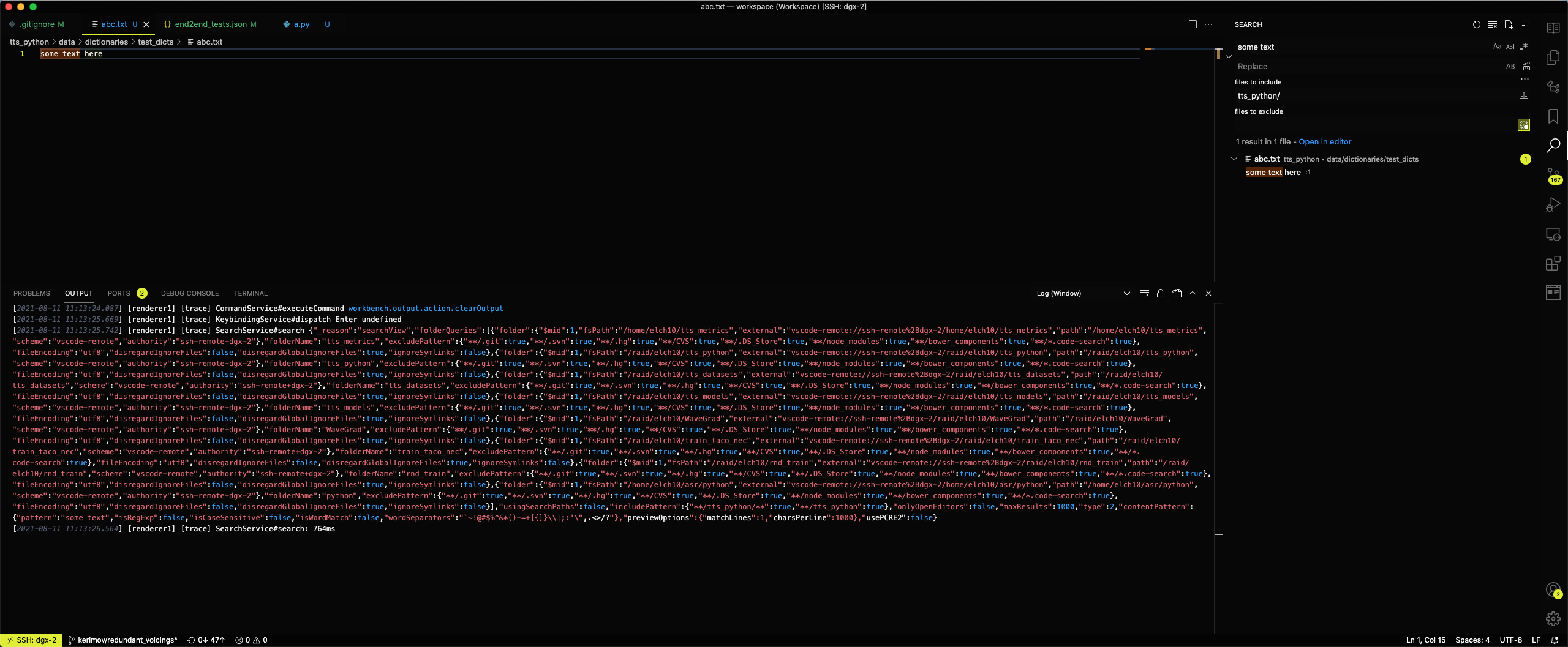Open log output file in editor
1568x647 pixels.
(1177, 293)
